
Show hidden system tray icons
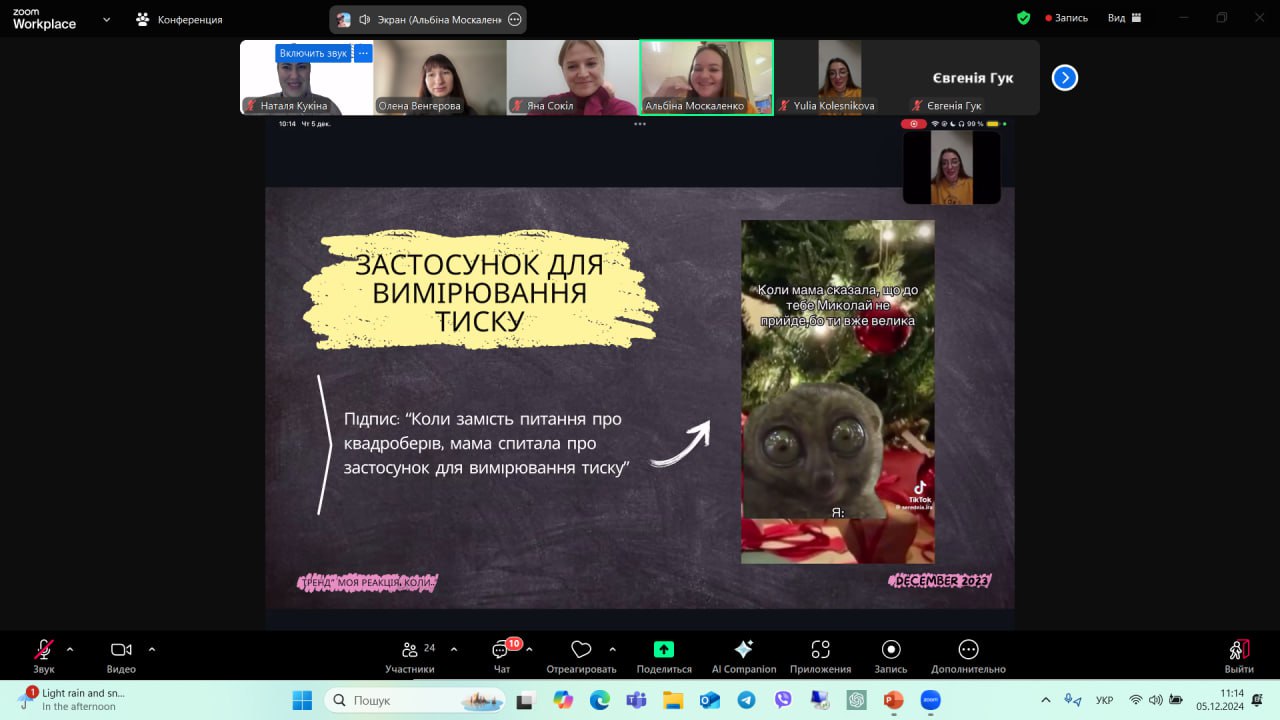[x=1046, y=700]
